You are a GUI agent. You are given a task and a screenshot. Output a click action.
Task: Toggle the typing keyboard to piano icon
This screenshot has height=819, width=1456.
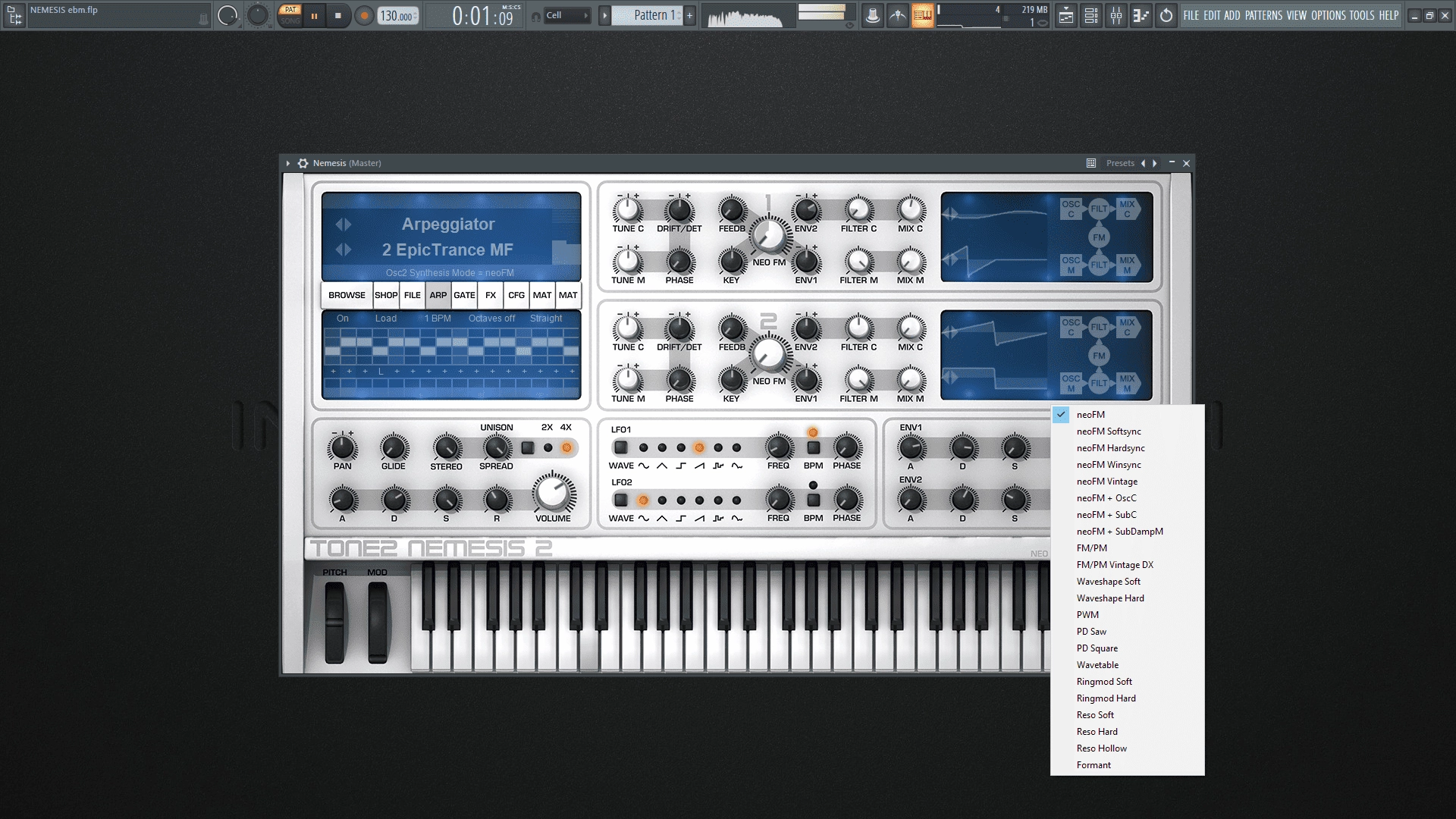click(923, 15)
